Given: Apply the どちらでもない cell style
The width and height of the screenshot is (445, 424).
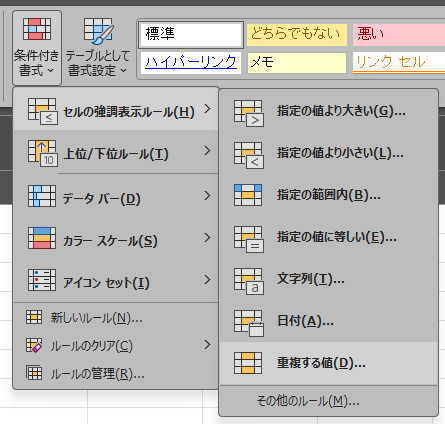Looking at the screenshot, I should pyautogui.click(x=297, y=34).
